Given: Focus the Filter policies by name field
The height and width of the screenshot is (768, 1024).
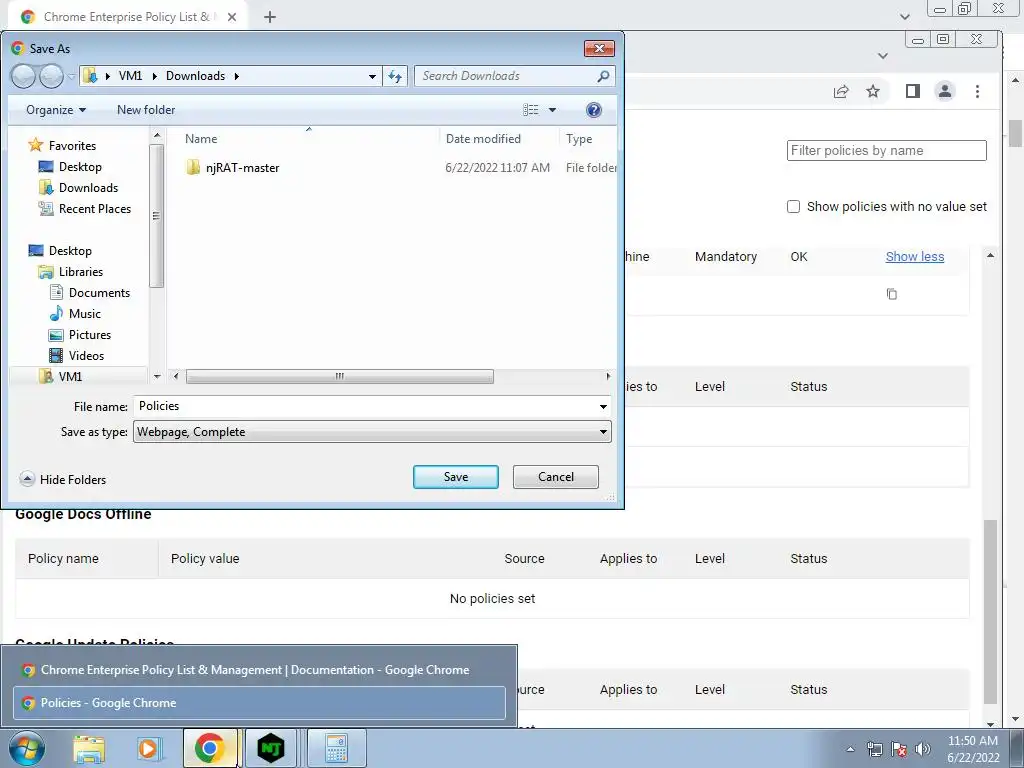Looking at the screenshot, I should coord(886,150).
